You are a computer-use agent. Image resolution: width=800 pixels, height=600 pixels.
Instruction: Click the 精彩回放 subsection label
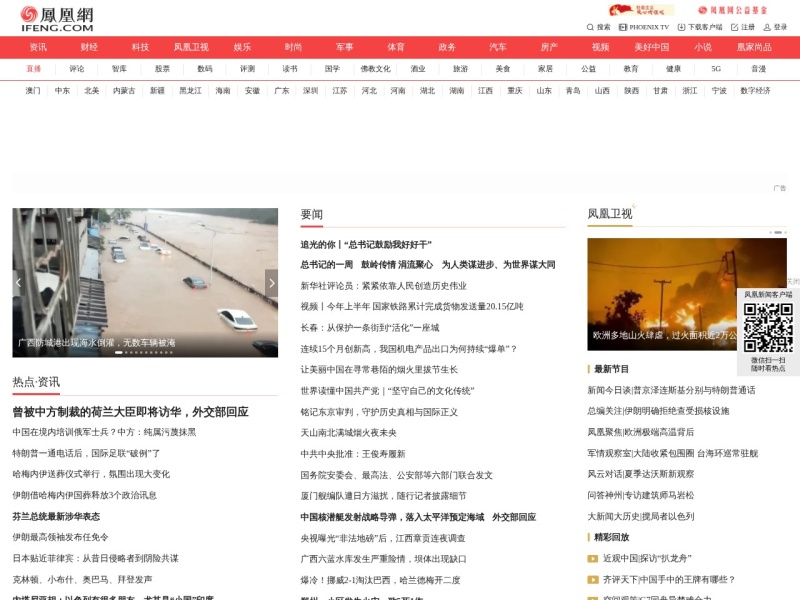(611, 537)
